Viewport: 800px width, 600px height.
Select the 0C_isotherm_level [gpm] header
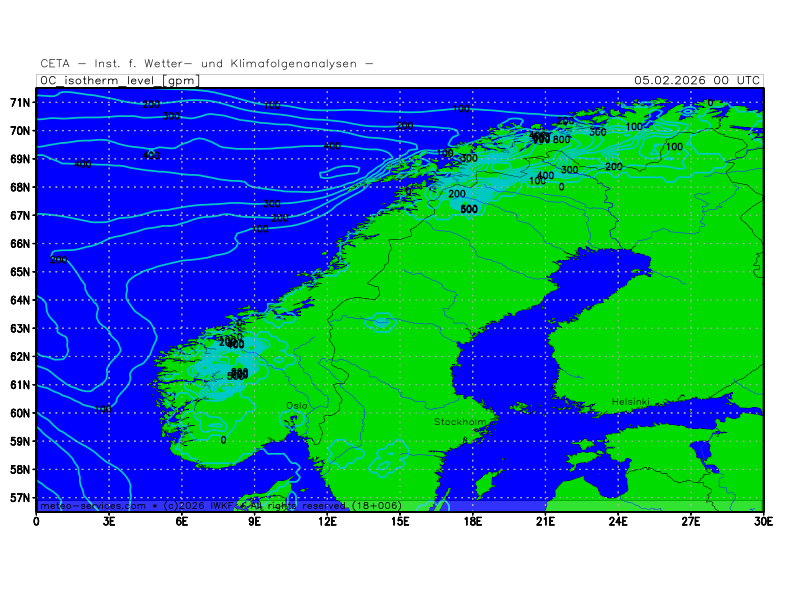(119, 80)
